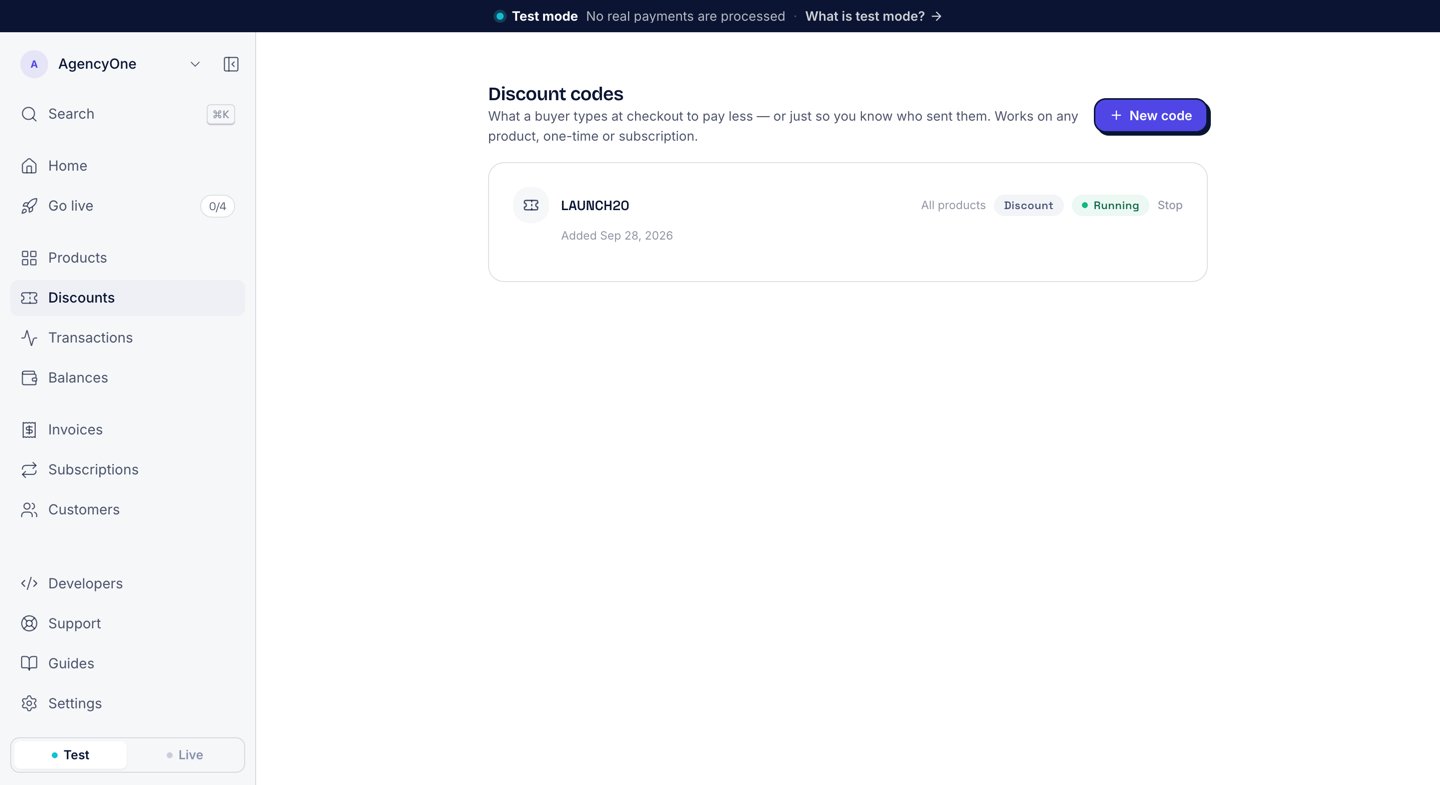The height and width of the screenshot is (785, 1440).
Task: Click the Subscriptions repeat icon
Action: [29, 470]
